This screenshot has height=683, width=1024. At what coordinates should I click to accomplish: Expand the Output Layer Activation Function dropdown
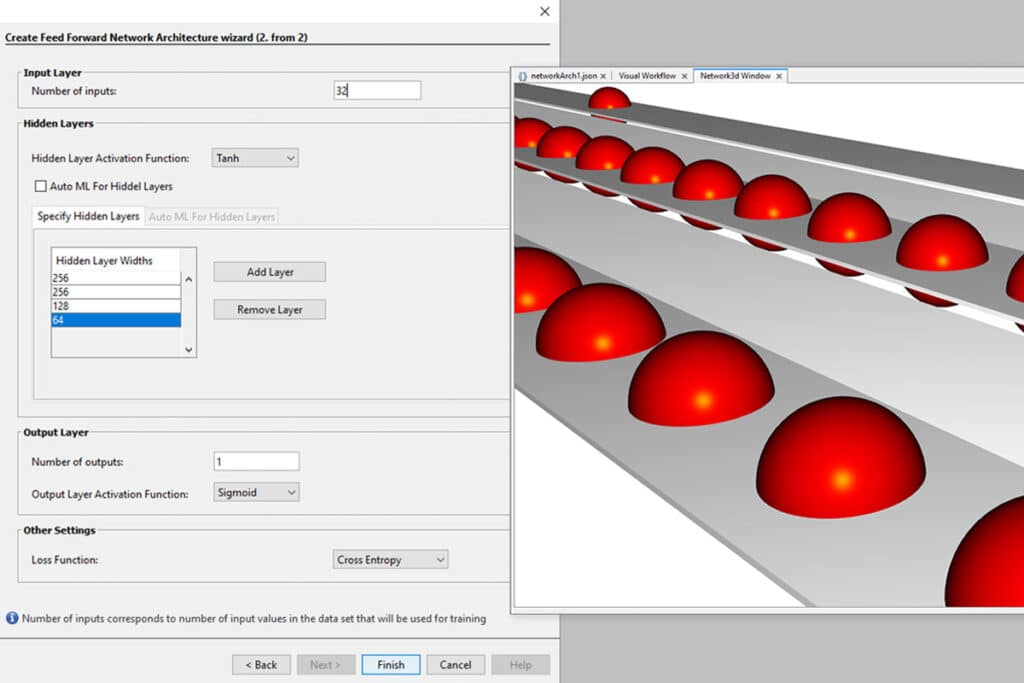[257, 492]
